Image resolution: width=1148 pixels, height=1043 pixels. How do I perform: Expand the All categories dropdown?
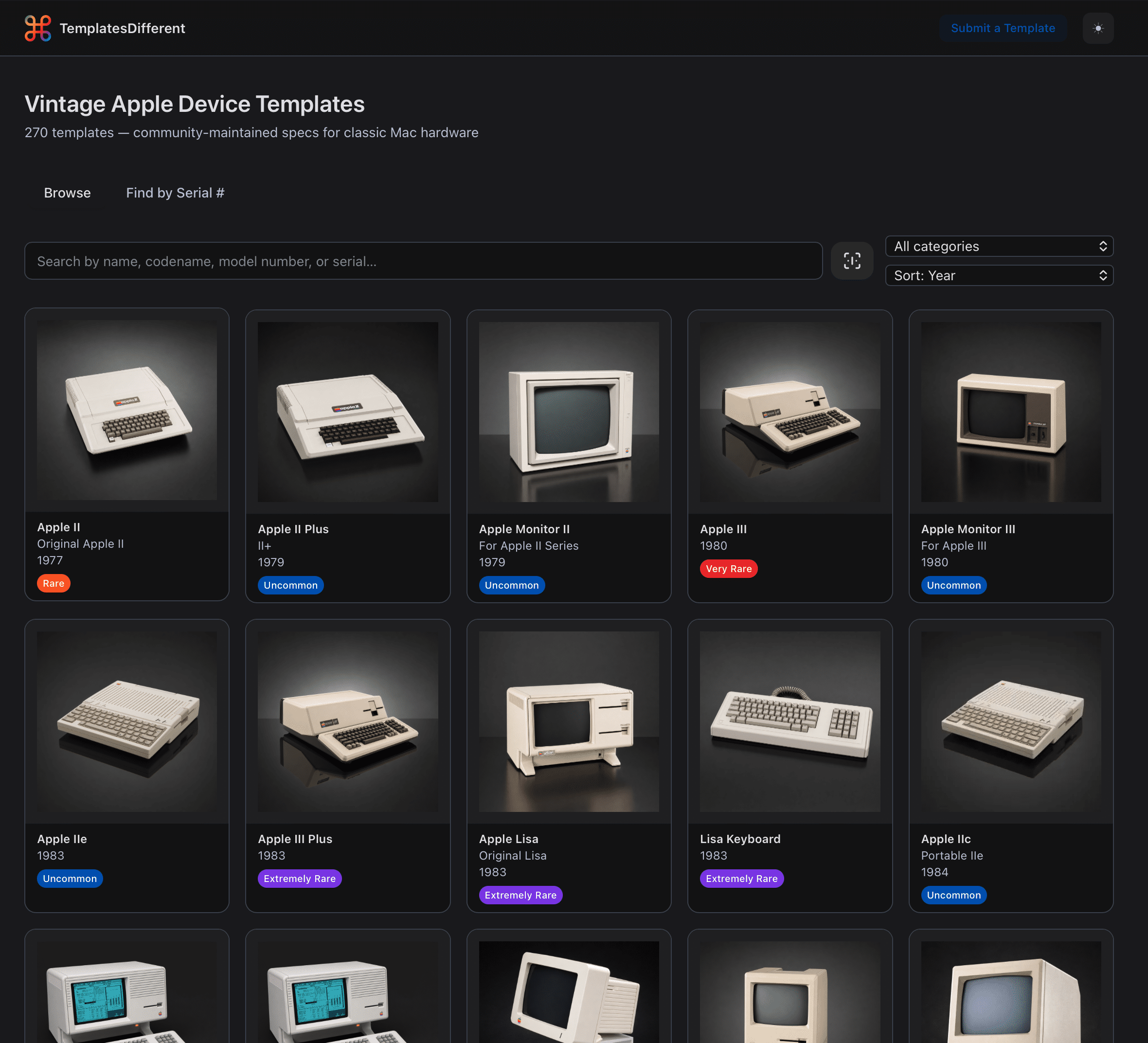pos(999,246)
